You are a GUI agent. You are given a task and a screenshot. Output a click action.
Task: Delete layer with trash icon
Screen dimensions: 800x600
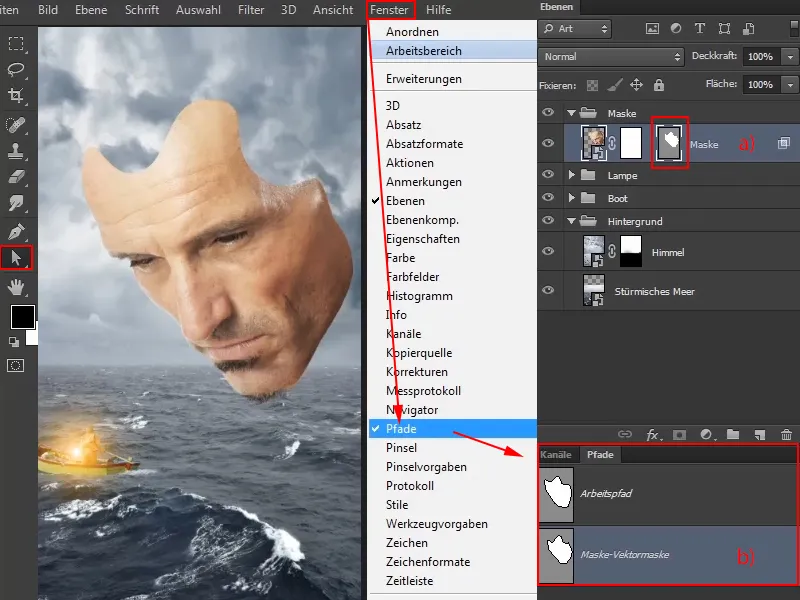786,435
